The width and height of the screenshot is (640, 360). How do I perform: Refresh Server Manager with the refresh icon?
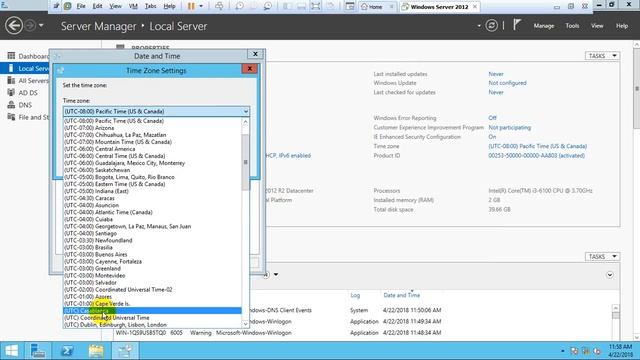(x=491, y=26)
